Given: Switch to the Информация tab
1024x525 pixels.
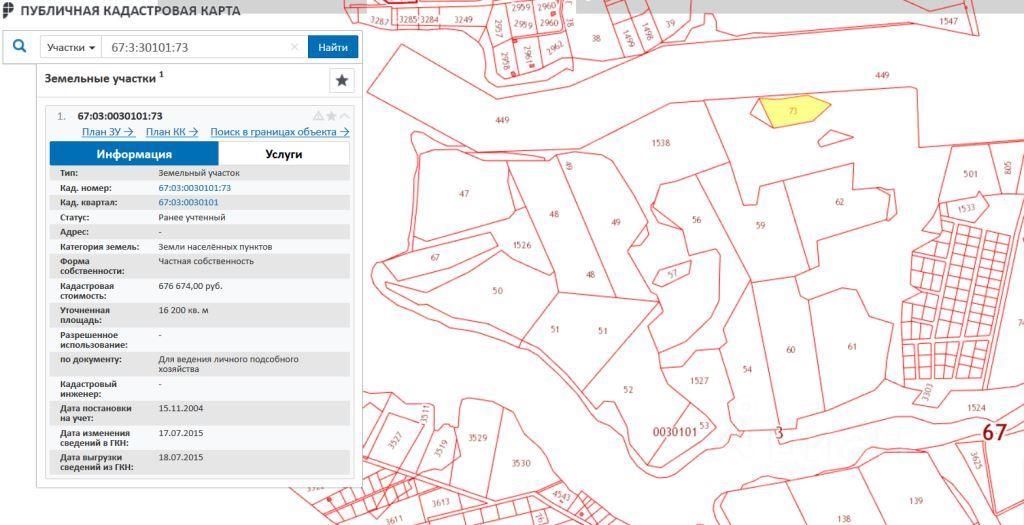Looking at the screenshot, I should [x=134, y=154].
